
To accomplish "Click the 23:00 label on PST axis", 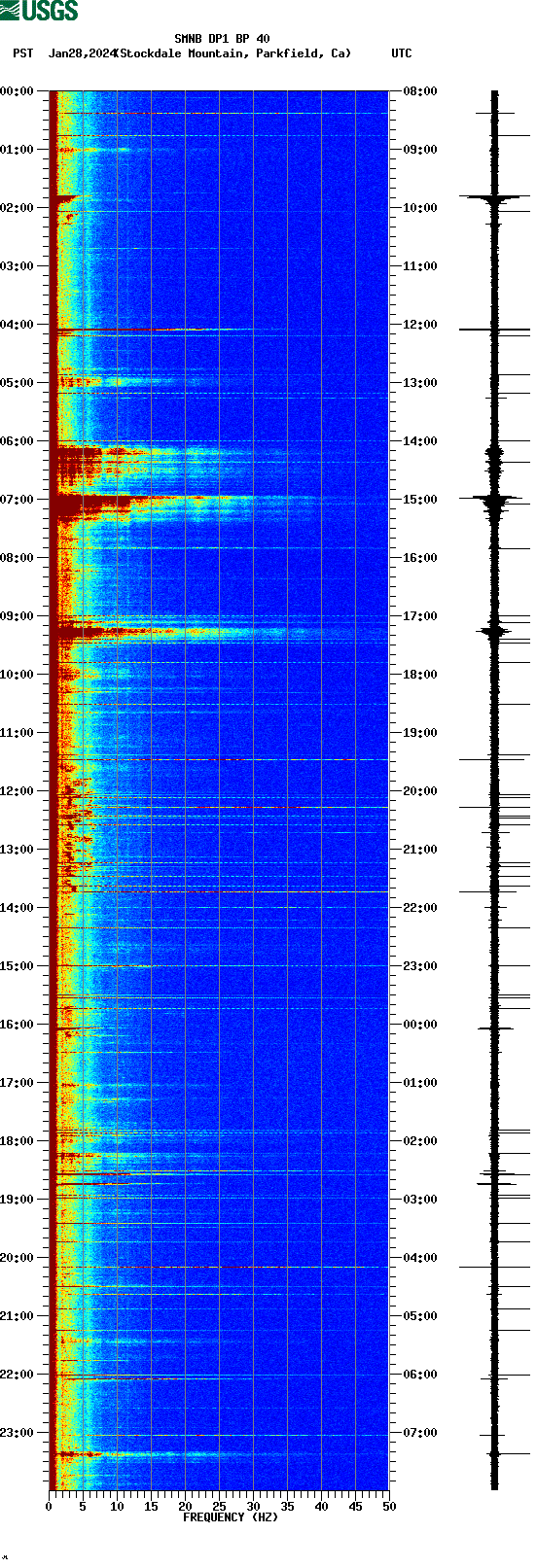I will (18, 1433).
